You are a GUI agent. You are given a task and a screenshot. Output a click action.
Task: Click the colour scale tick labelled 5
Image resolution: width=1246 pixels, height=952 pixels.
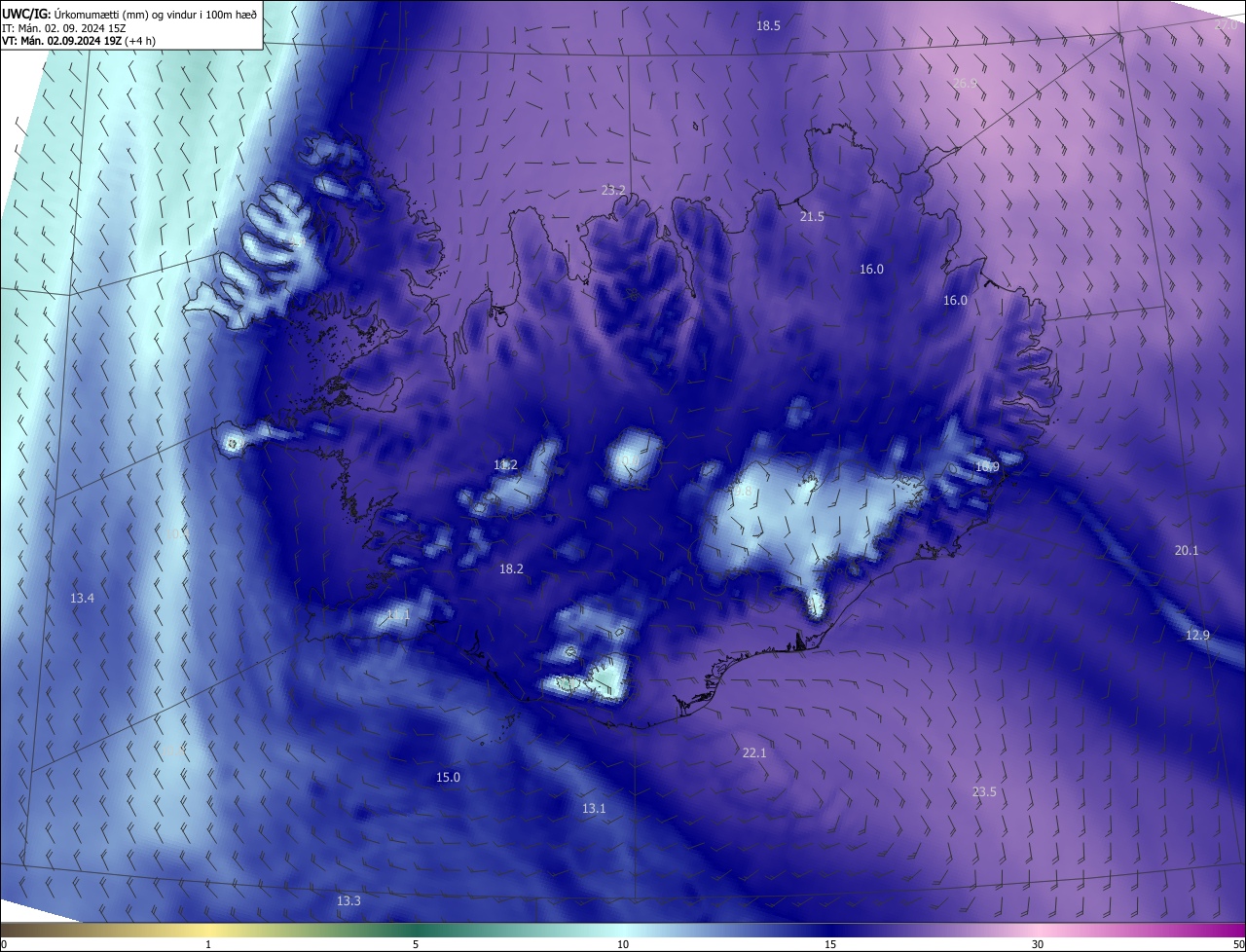click(x=416, y=944)
